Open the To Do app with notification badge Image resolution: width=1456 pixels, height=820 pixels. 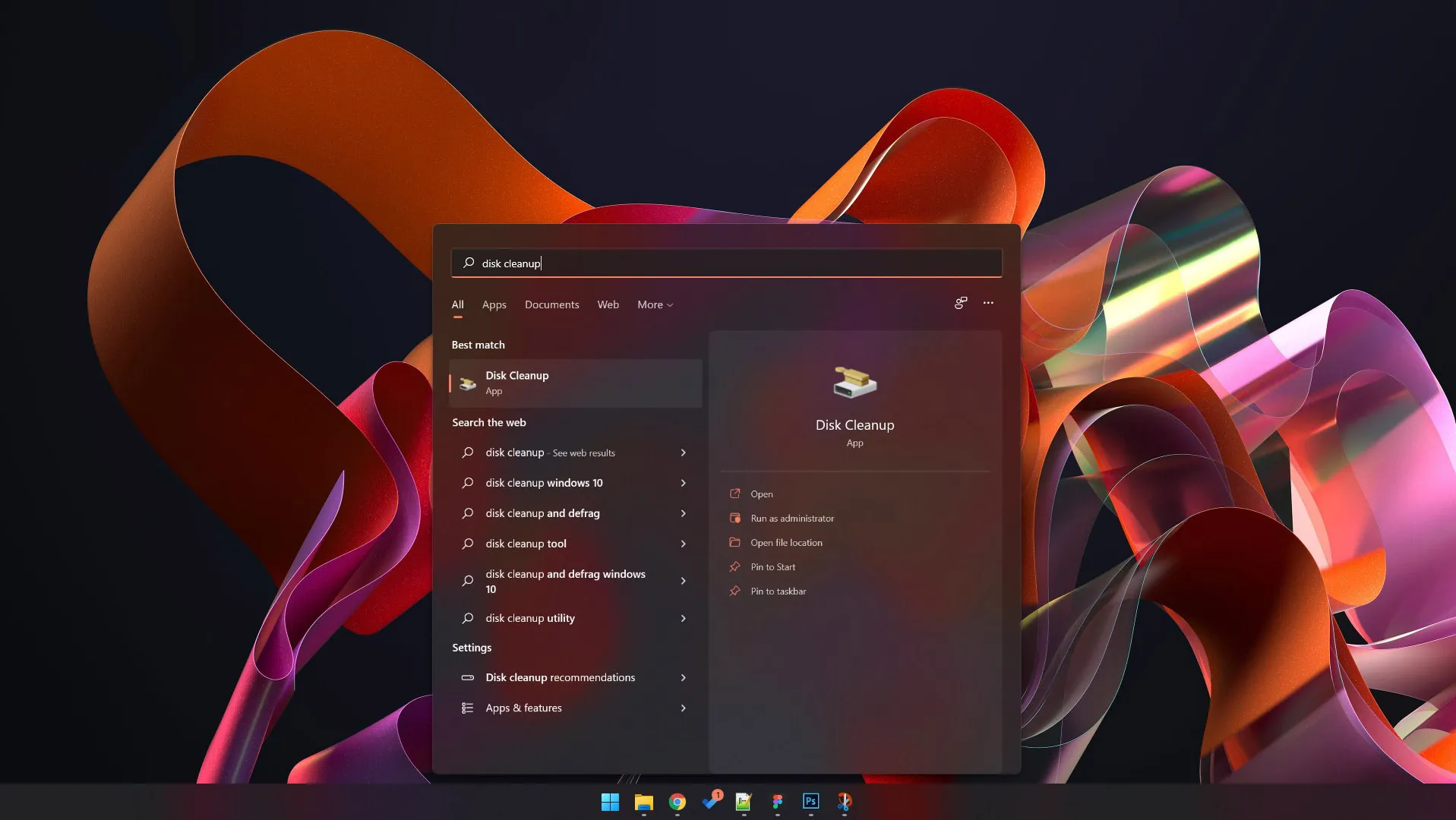[x=711, y=802]
